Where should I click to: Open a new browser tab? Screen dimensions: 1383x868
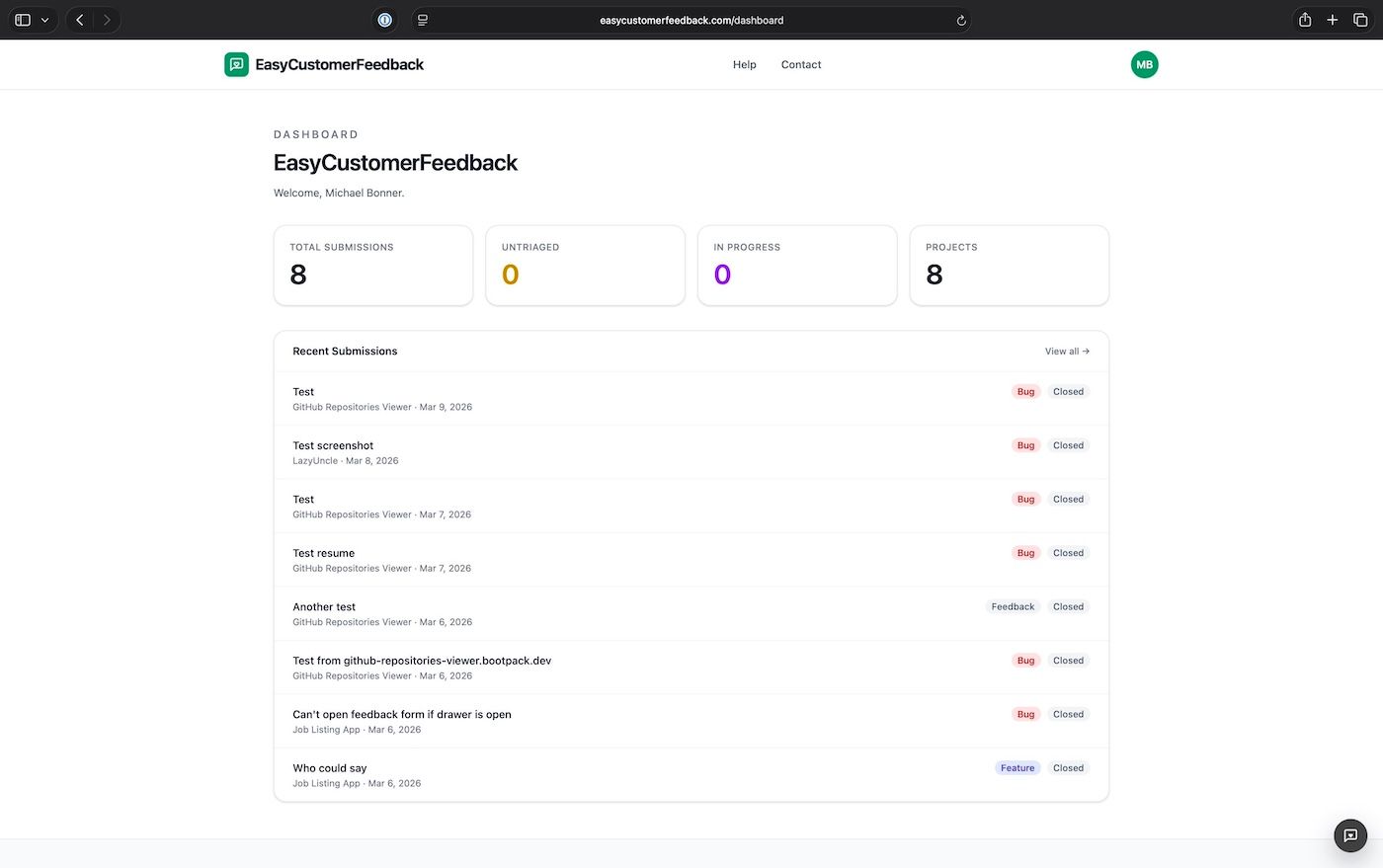coord(1332,19)
